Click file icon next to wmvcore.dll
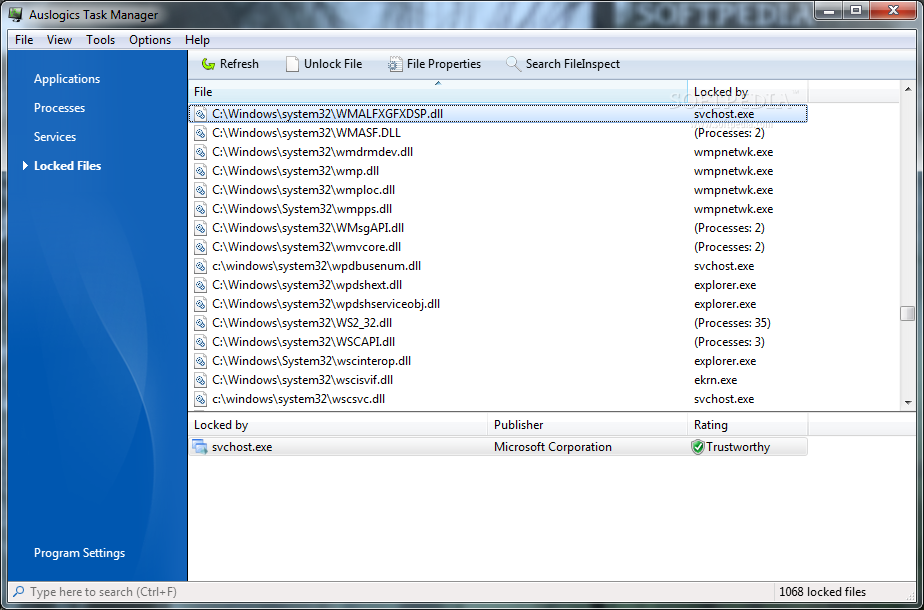 click(201, 247)
